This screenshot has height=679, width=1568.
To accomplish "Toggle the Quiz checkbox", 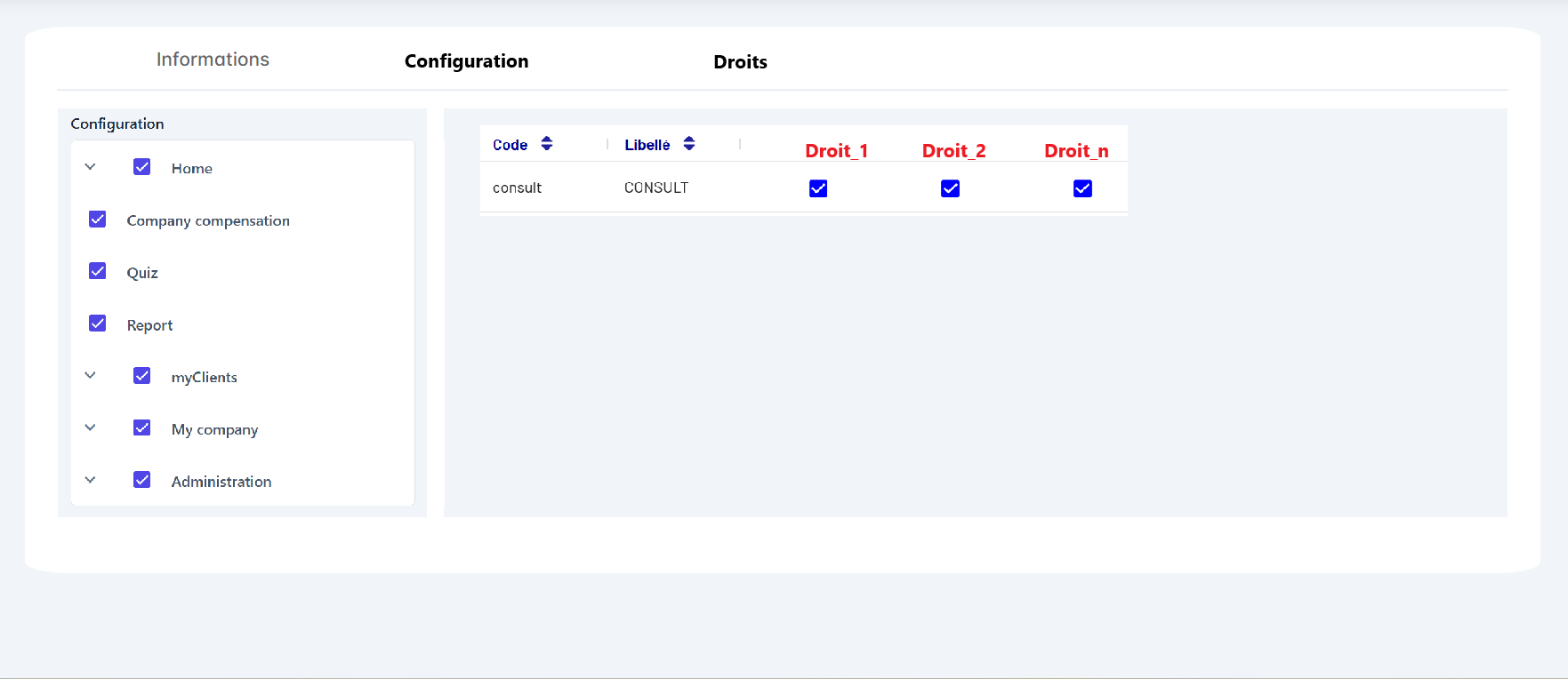I will 98,271.
